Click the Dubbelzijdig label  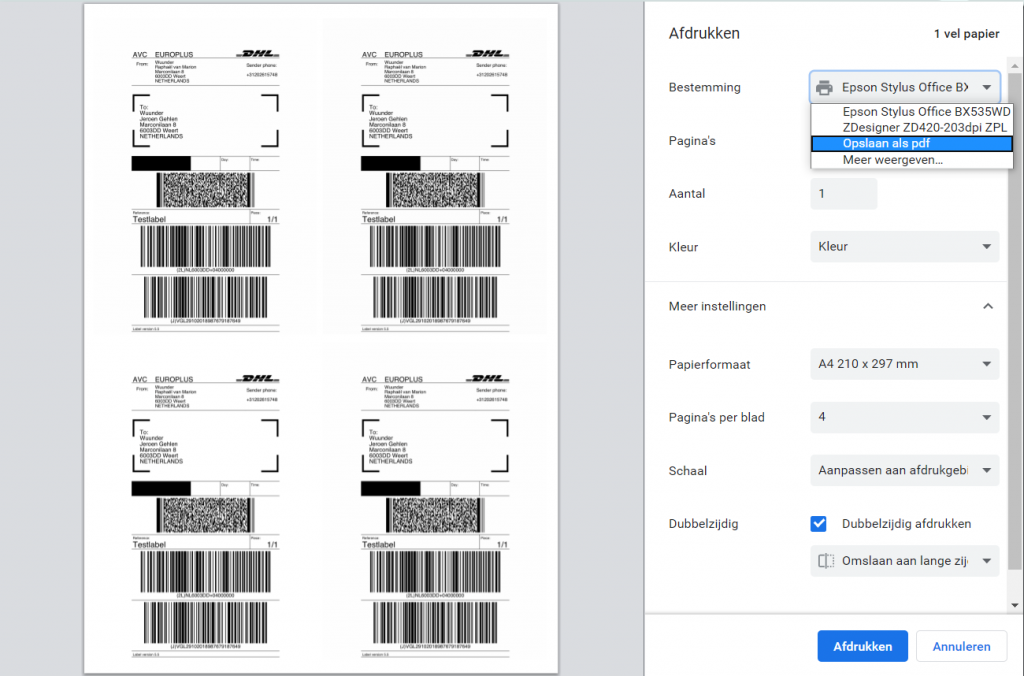coord(703,524)
